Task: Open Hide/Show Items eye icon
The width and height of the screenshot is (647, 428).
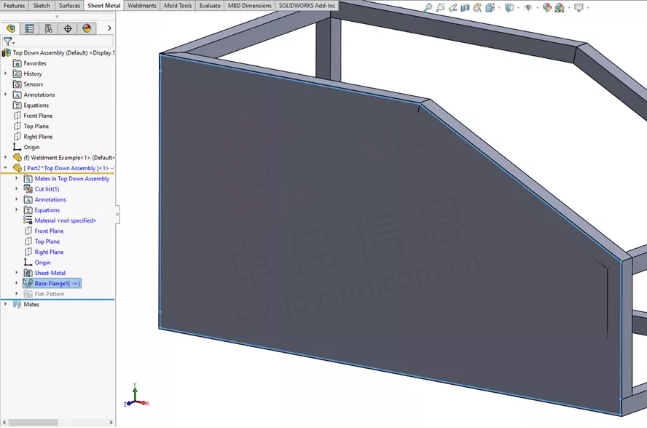Action: pyautogui.click(x=528, y=7)
